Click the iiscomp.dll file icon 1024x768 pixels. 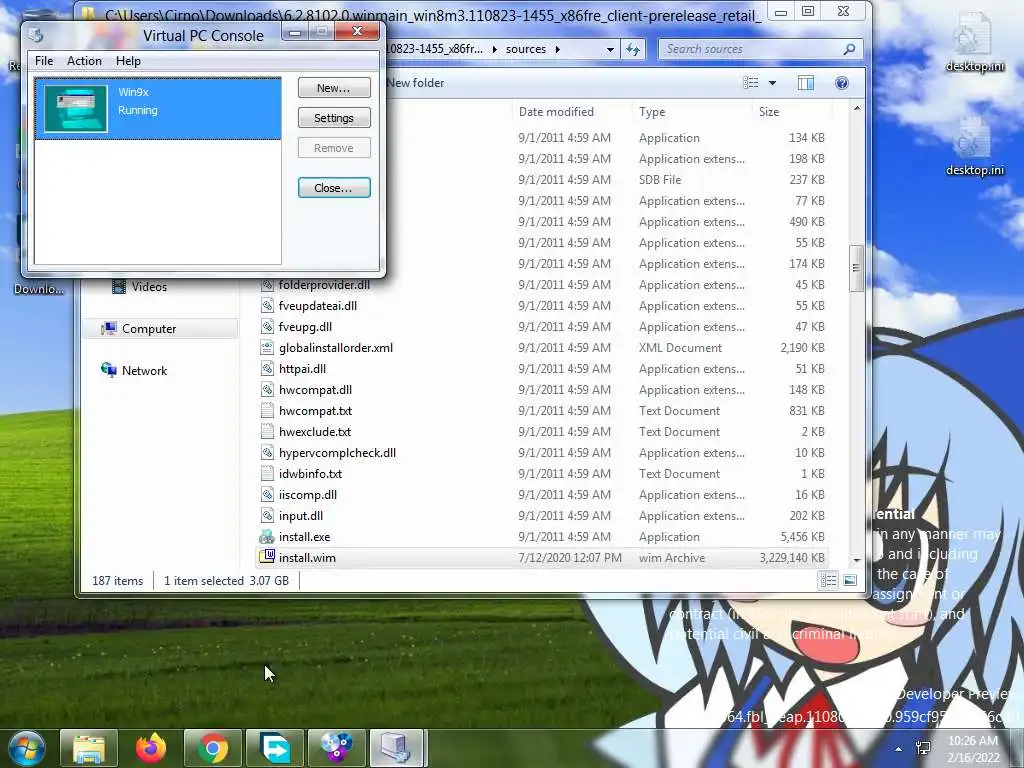coord(266,494)
